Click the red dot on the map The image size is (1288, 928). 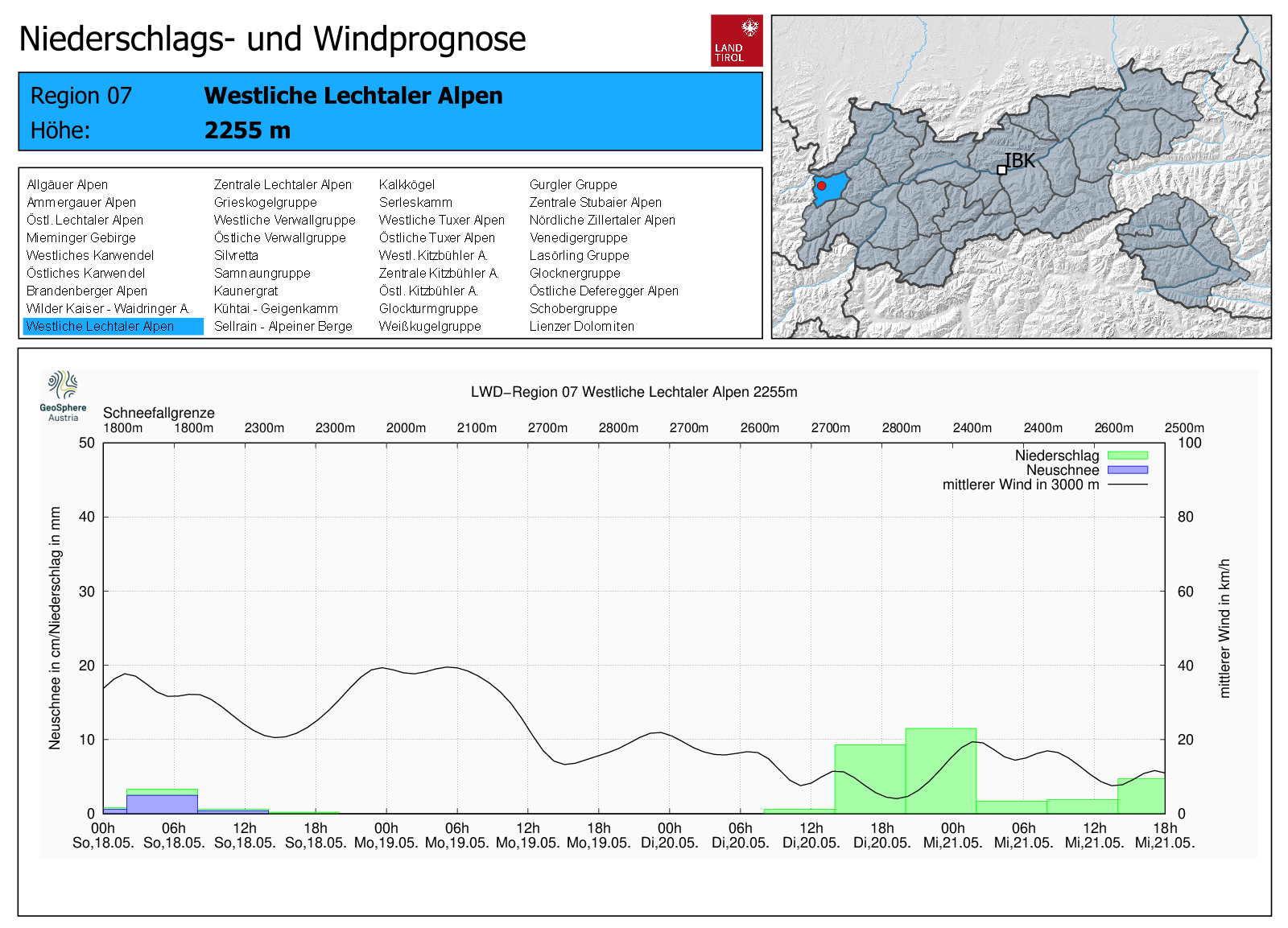[x=821, y=186]
